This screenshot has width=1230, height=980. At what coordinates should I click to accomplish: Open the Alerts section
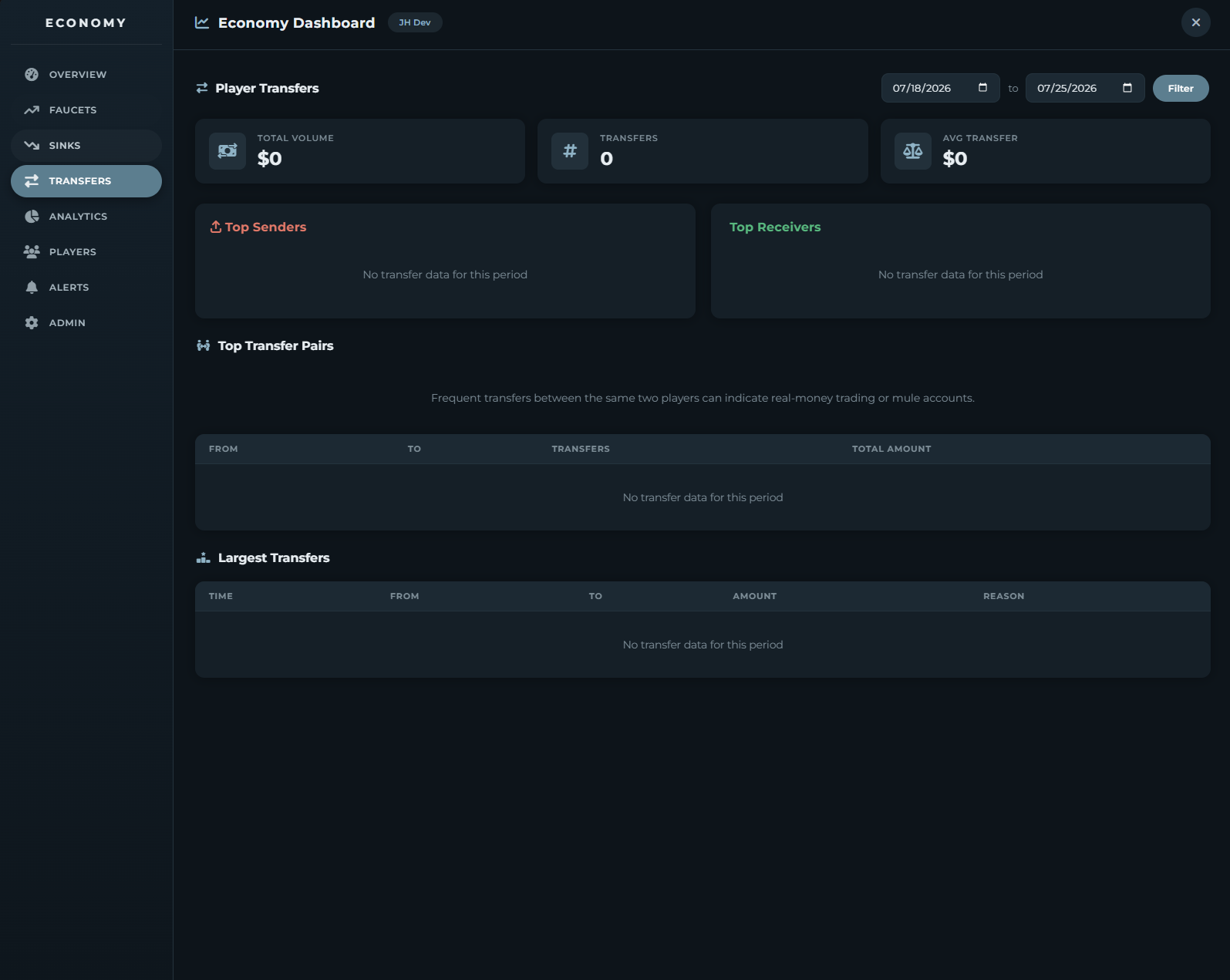(x=86, y=288)
